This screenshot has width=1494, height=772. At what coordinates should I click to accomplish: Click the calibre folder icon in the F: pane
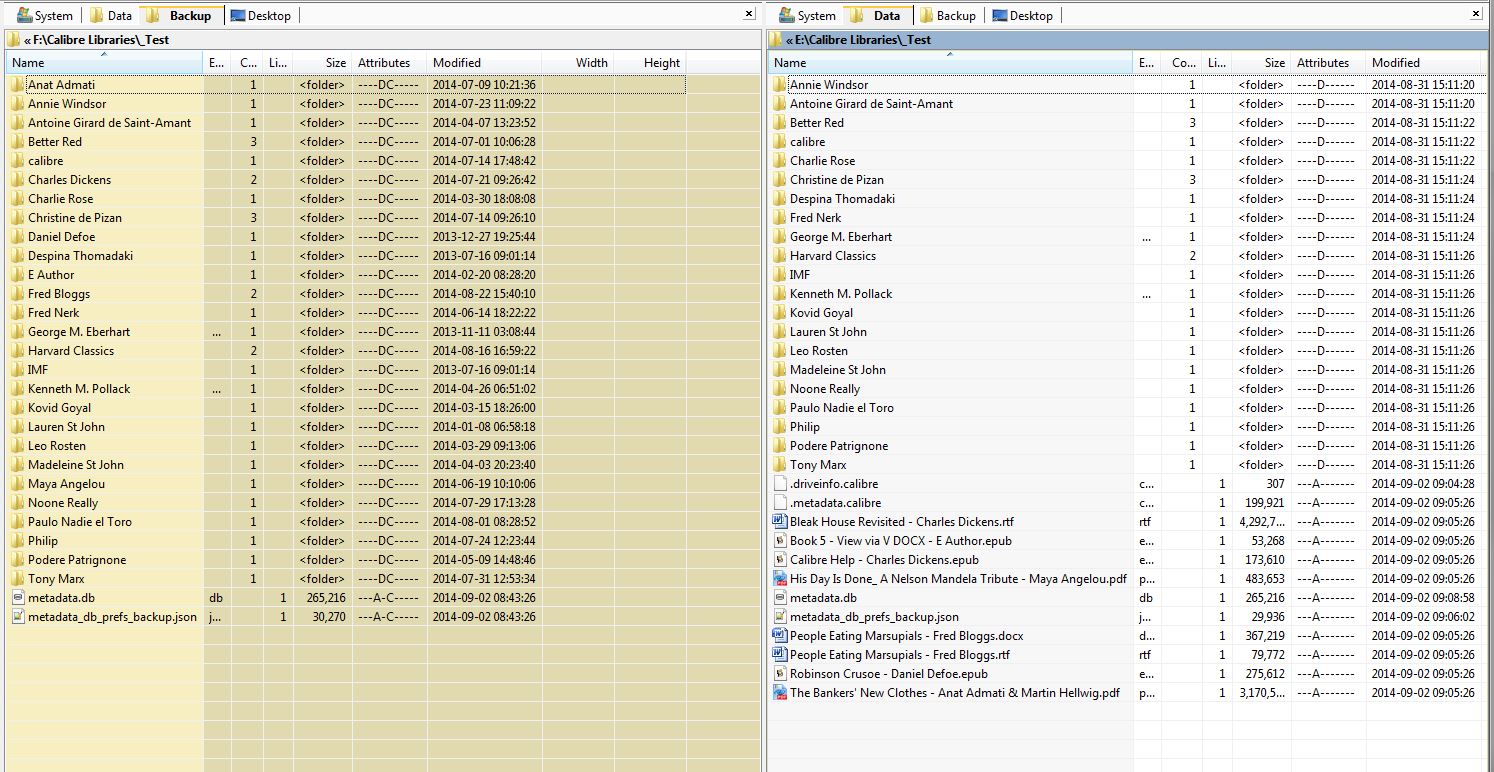coord(17,161)
